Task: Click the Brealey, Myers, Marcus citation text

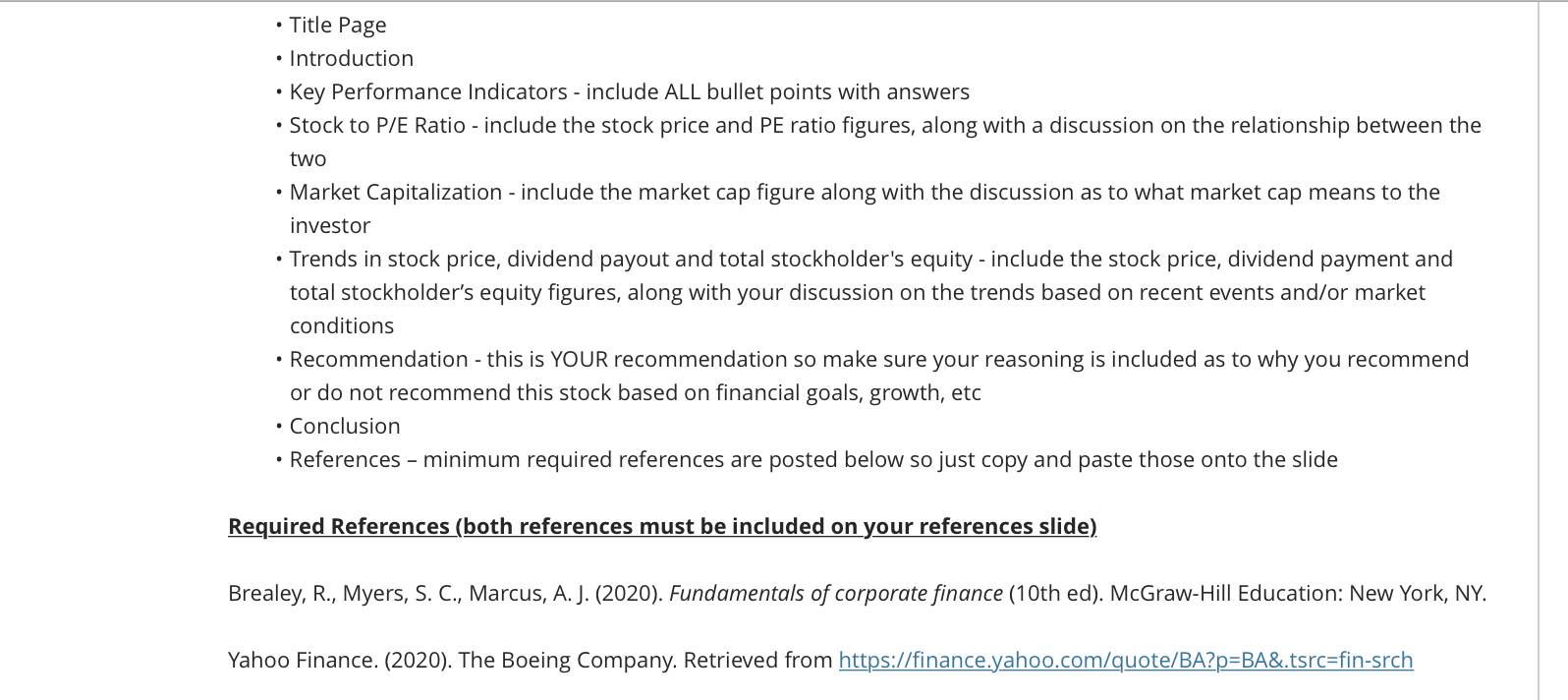Action: pyautogui.click(x=857, y=593)
